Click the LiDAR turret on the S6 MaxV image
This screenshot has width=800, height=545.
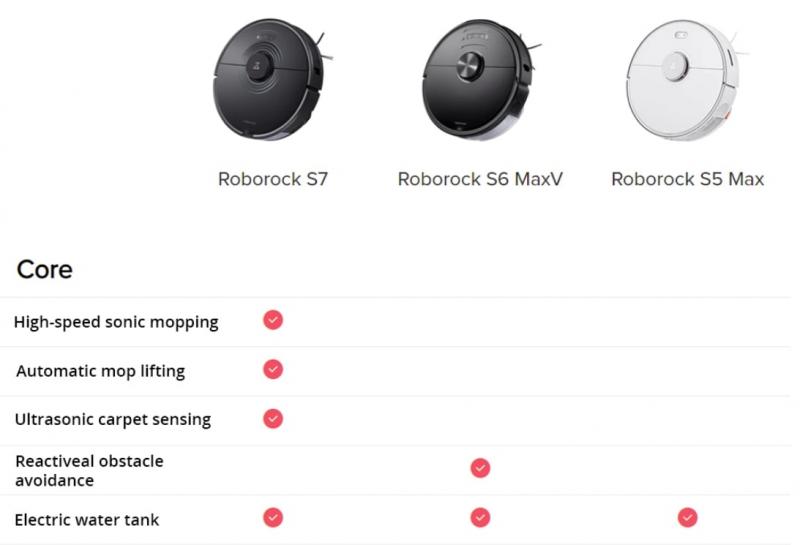point(470,66)
